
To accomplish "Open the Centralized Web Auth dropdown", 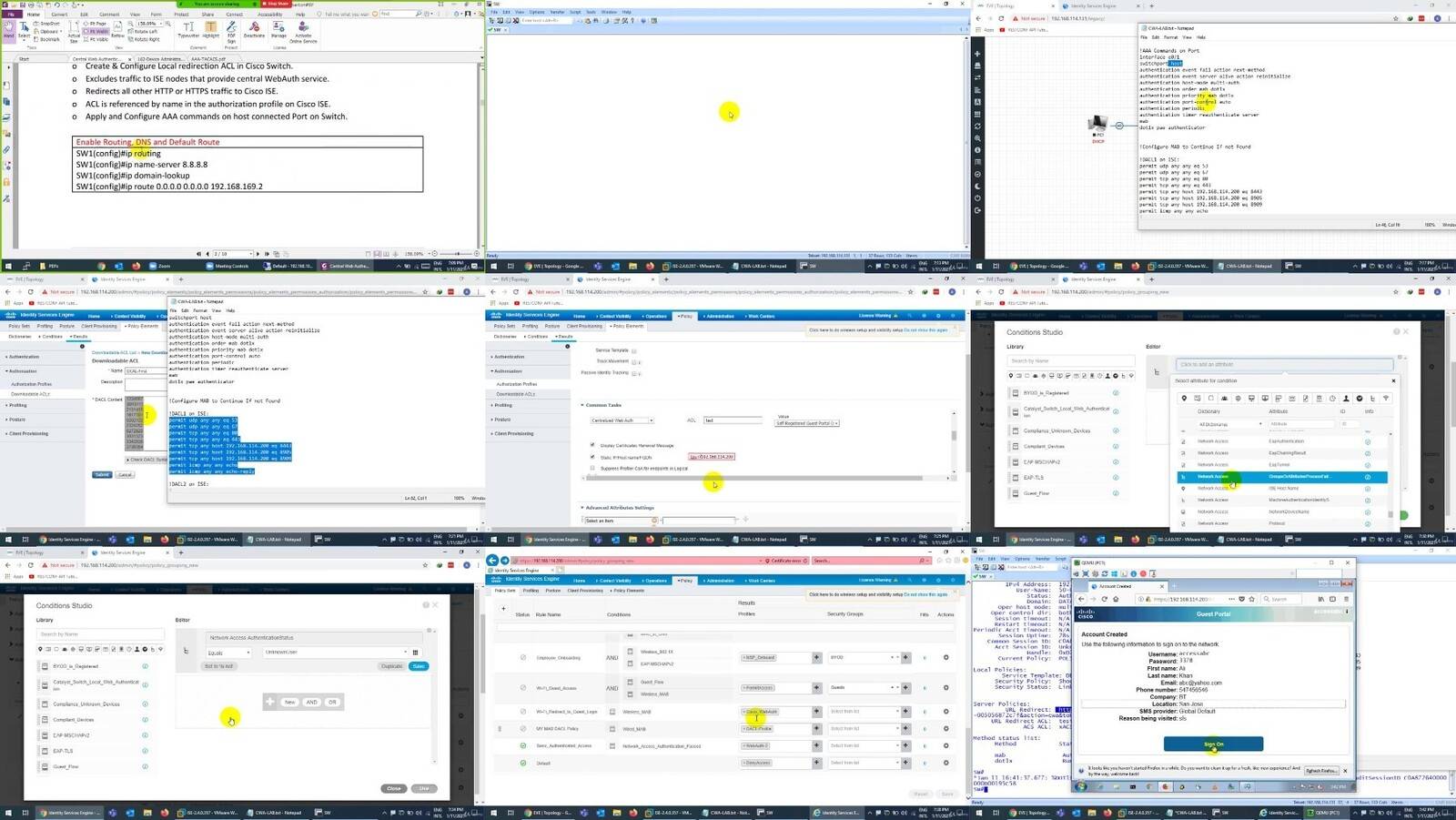I will tap(622, 420).
